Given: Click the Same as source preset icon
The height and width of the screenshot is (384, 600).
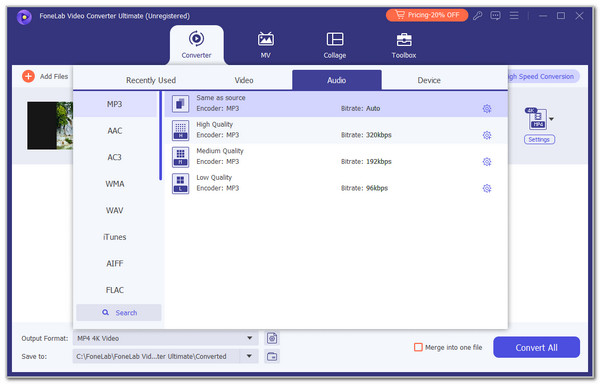Looking at the screenshot, I should (180, 104).
